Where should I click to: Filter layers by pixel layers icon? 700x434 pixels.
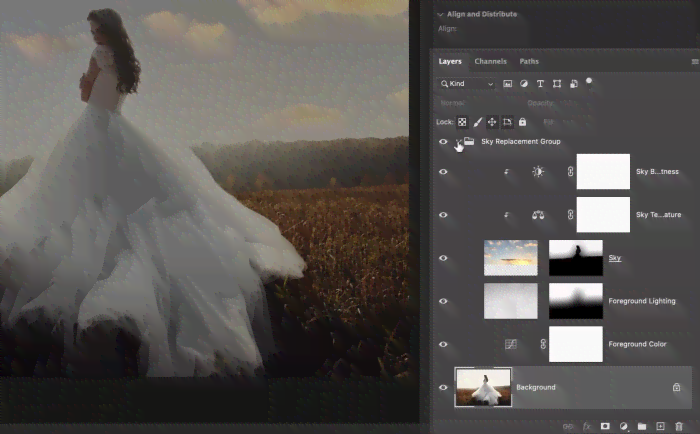(508, 83)
